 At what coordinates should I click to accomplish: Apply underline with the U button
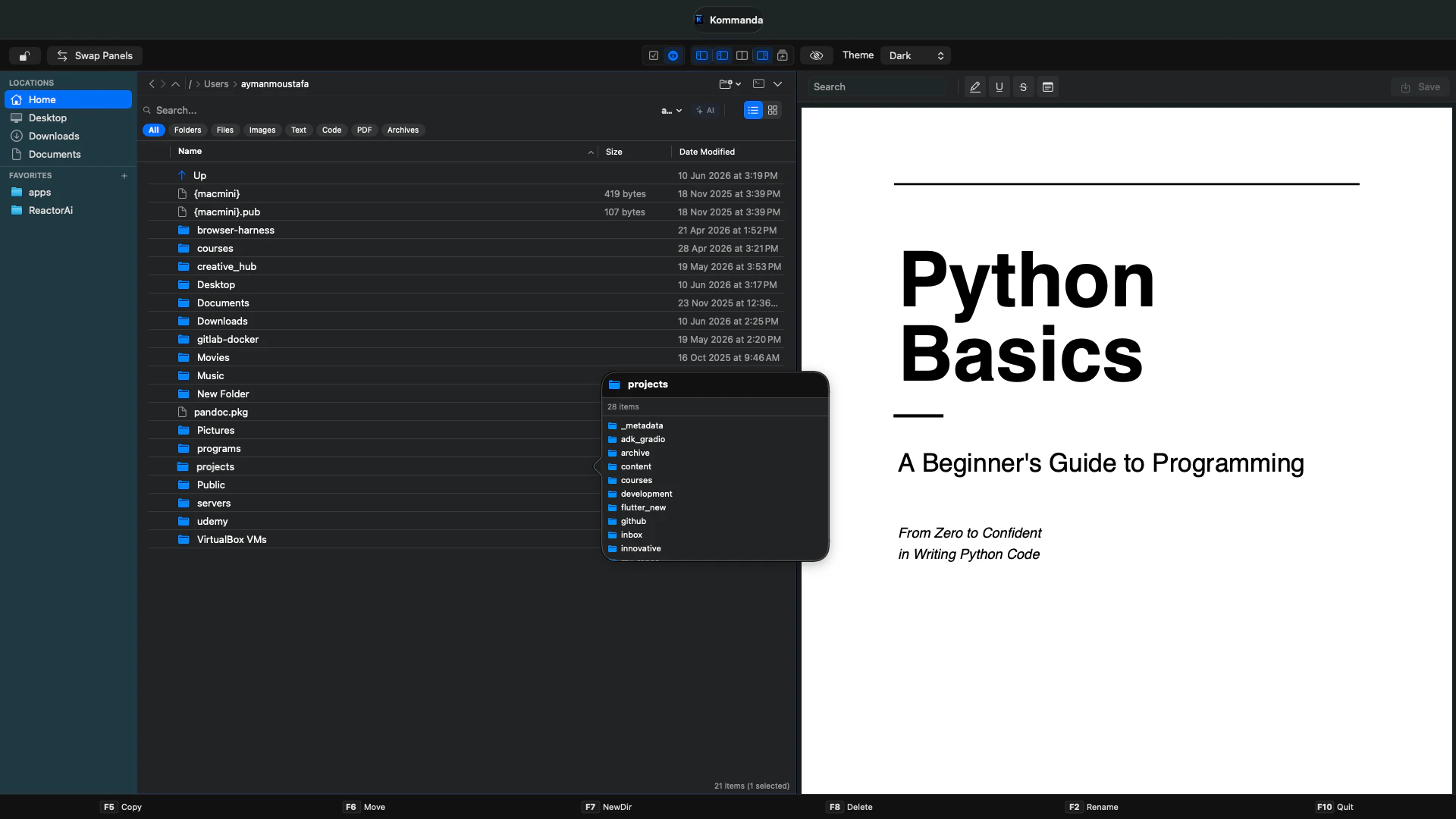[x=999, y=87]
